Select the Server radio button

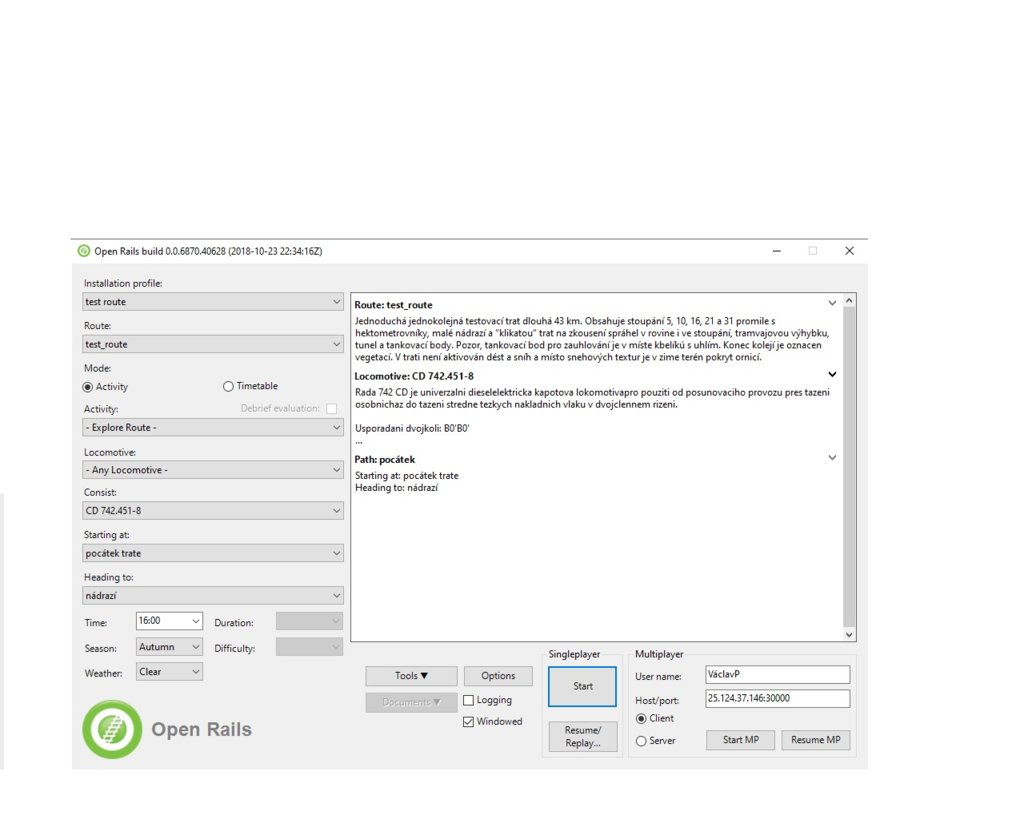click(641, 741)
